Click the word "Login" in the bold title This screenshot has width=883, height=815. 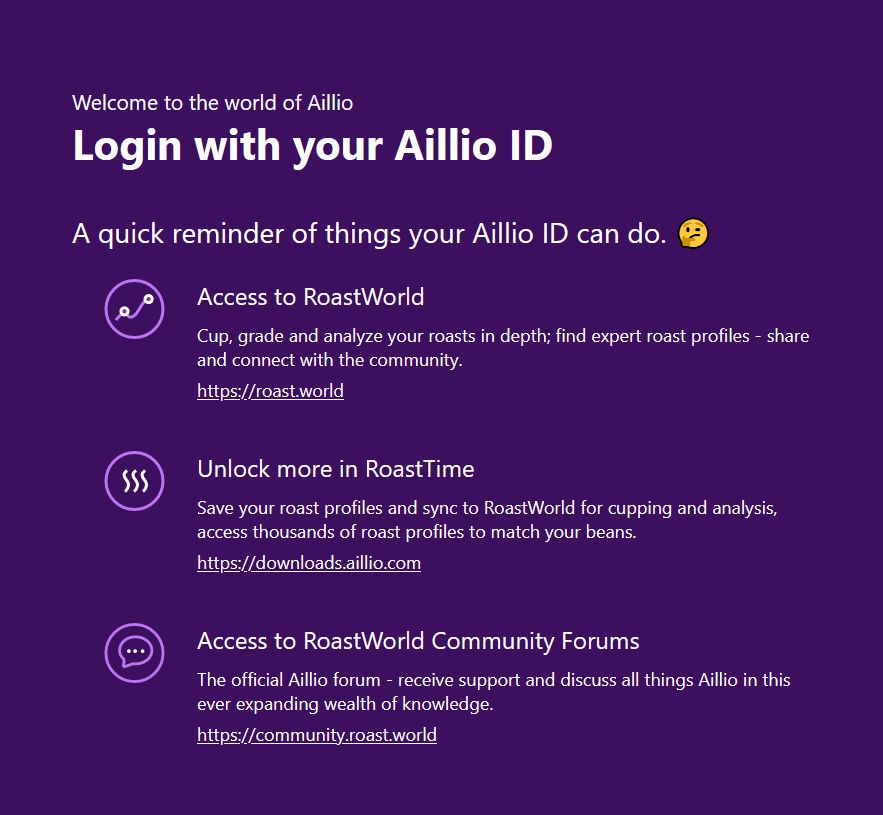point(127,146)
